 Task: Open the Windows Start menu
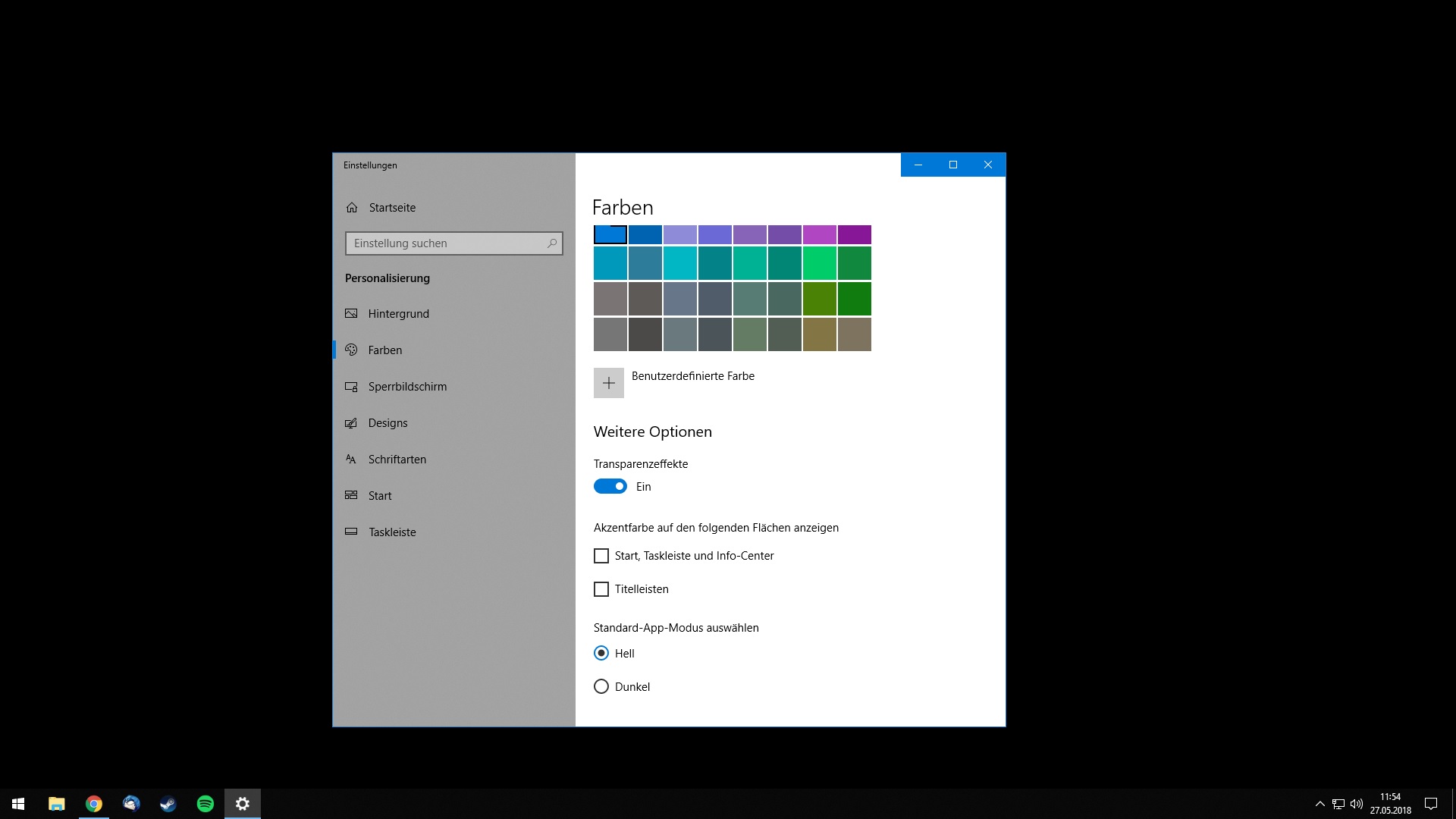click(x=18, y=804)
